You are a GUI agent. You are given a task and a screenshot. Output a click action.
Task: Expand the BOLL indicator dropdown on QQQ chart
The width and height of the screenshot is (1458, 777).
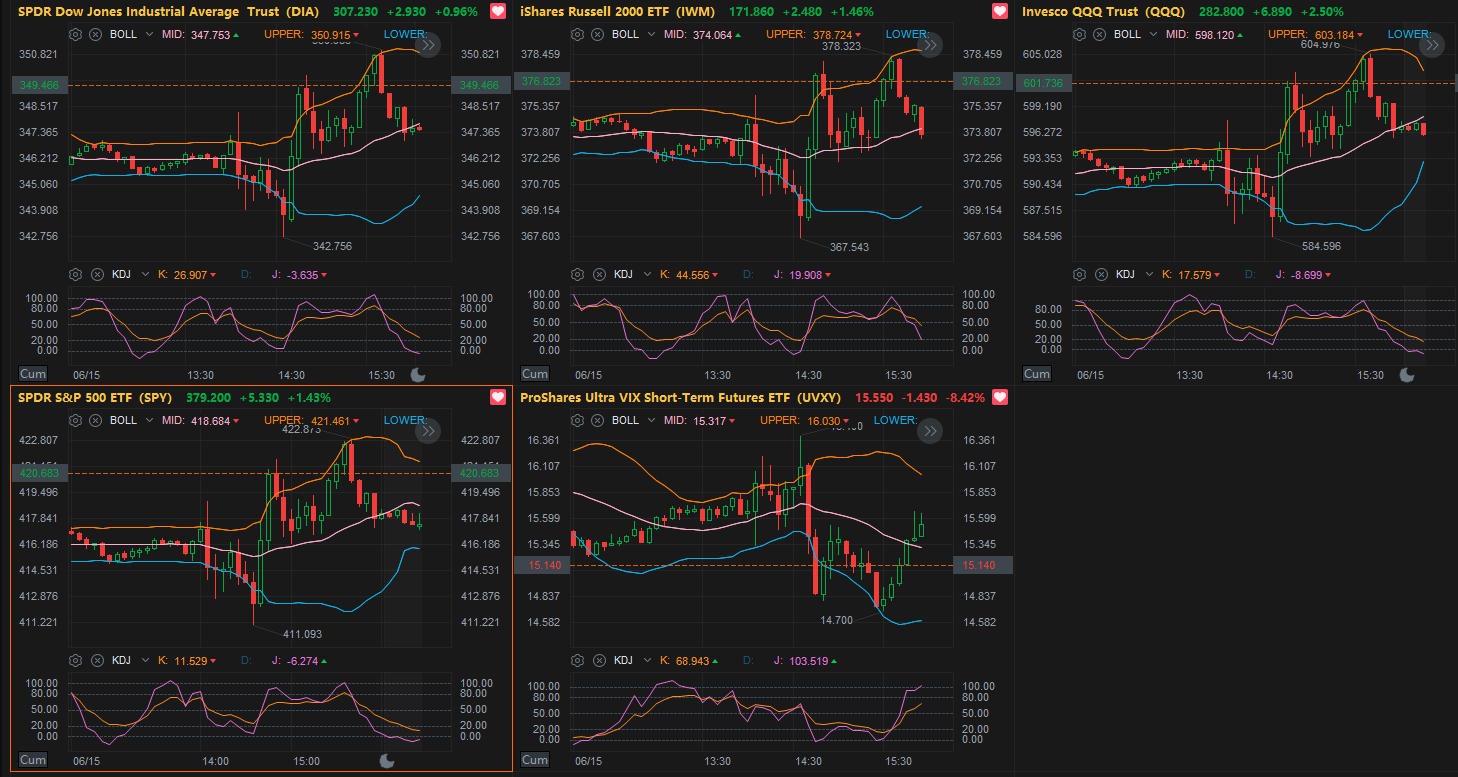point(1154,34)
